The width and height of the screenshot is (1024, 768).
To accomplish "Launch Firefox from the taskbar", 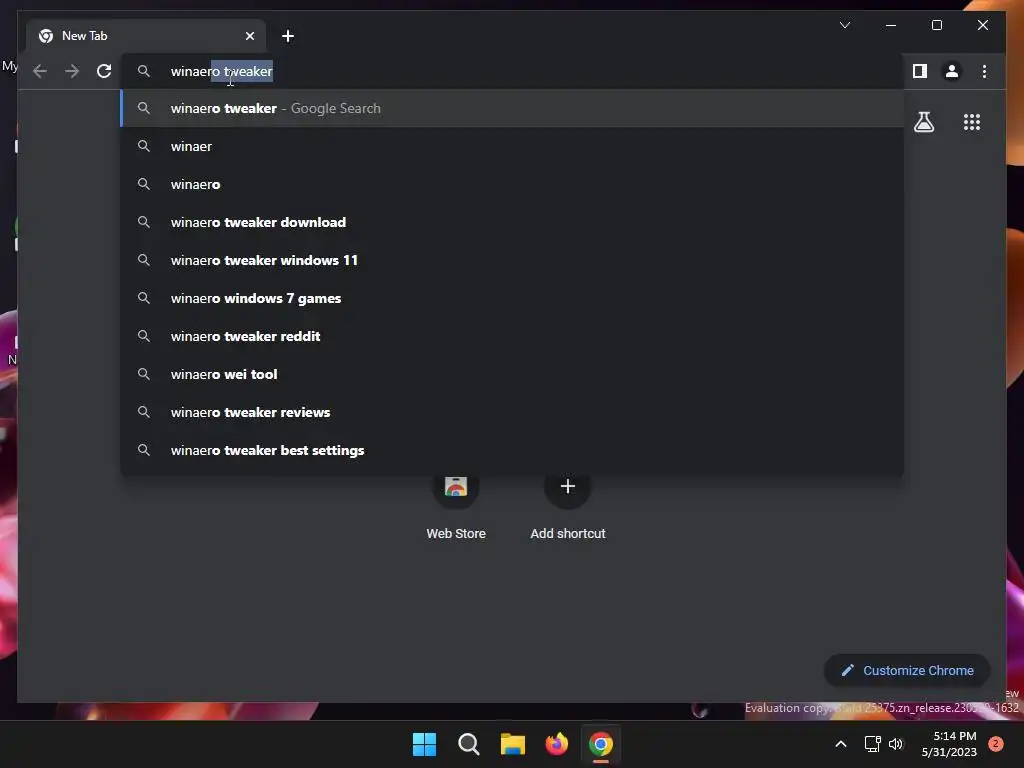I will tap(556, 744).
